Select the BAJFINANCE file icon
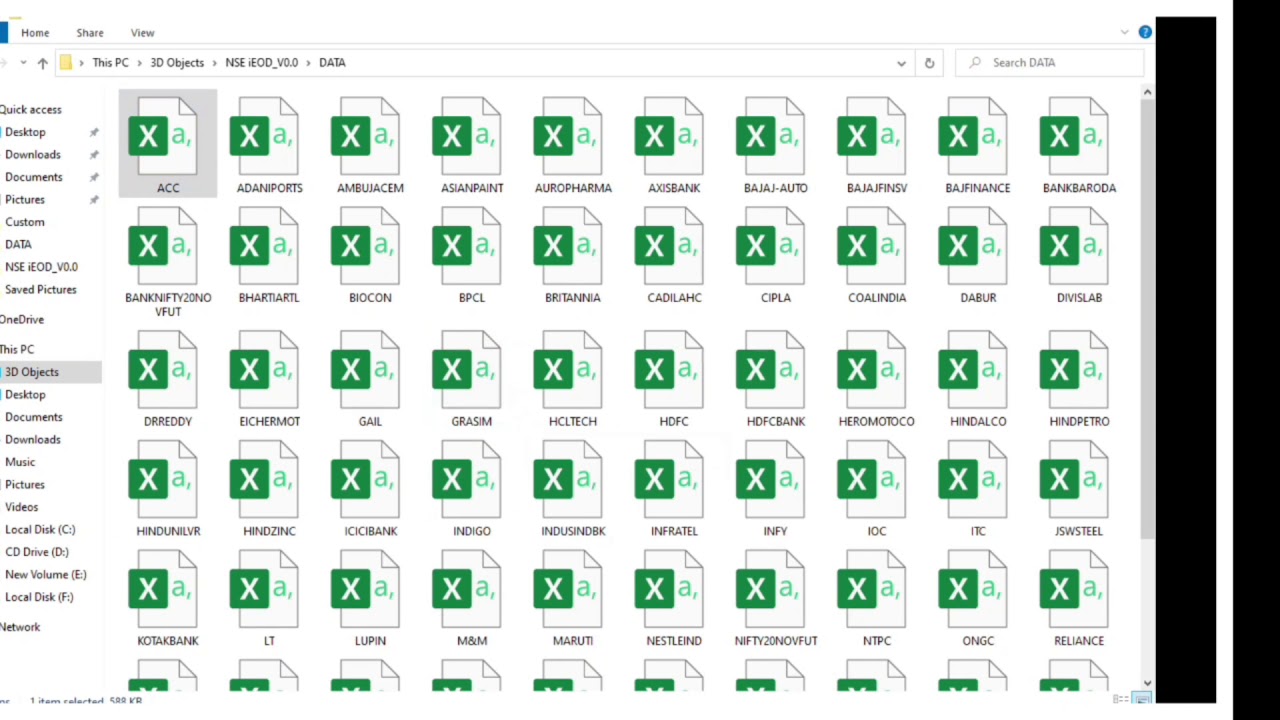1280x720 pixels. [972, 135]
